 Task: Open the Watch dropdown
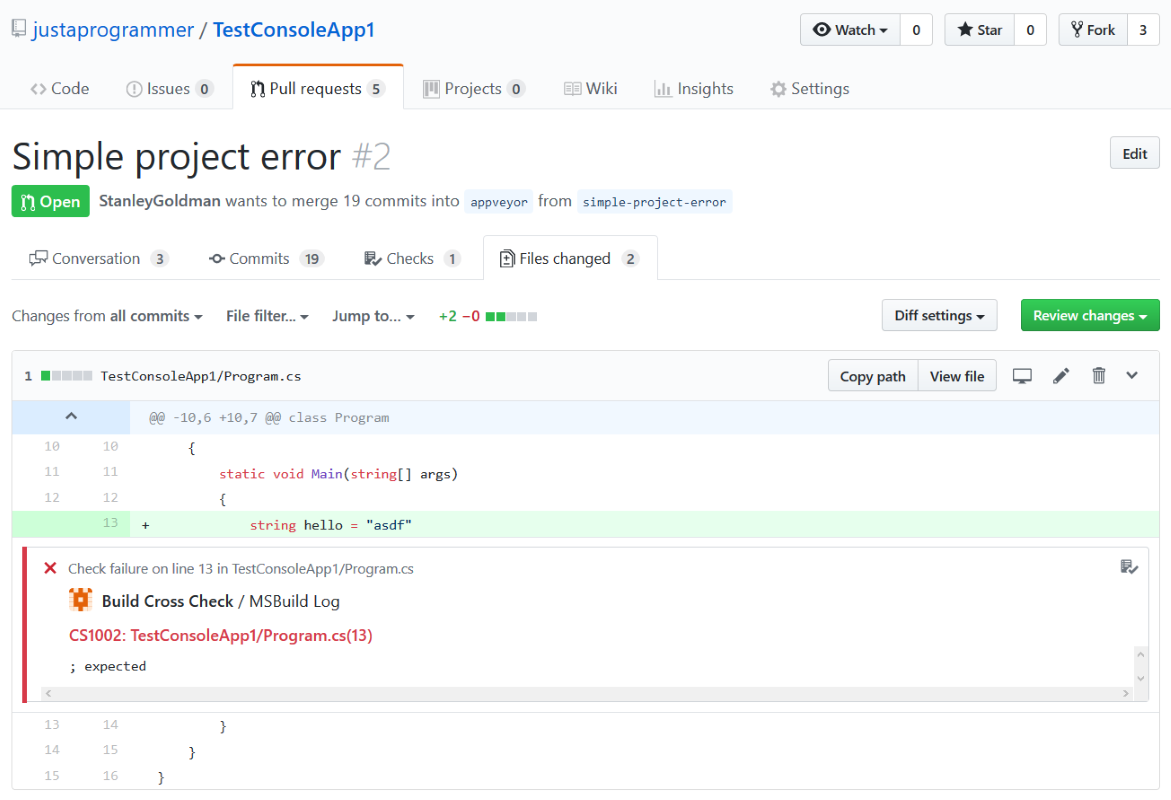click(851, 30)
